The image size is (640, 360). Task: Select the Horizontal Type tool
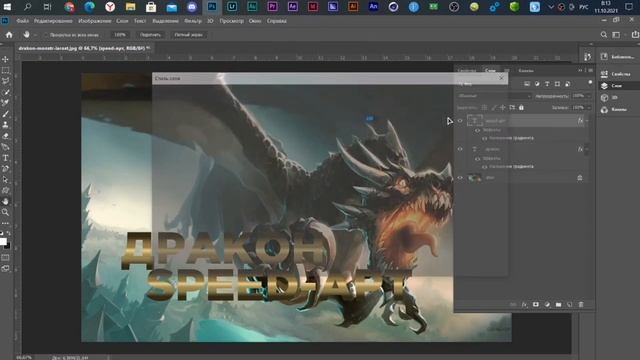coord(5,158)
